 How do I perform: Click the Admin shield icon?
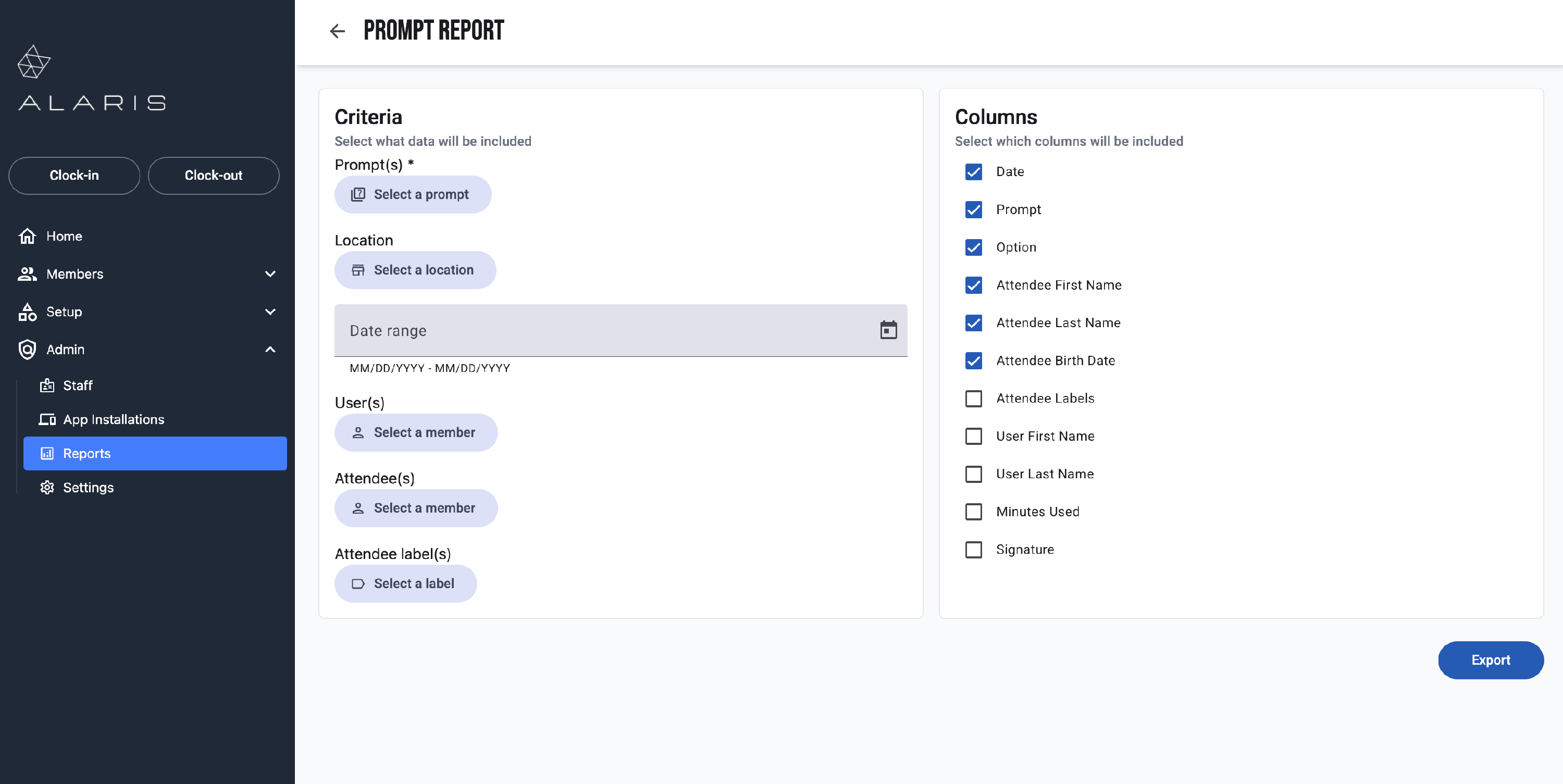coord(27,350)
